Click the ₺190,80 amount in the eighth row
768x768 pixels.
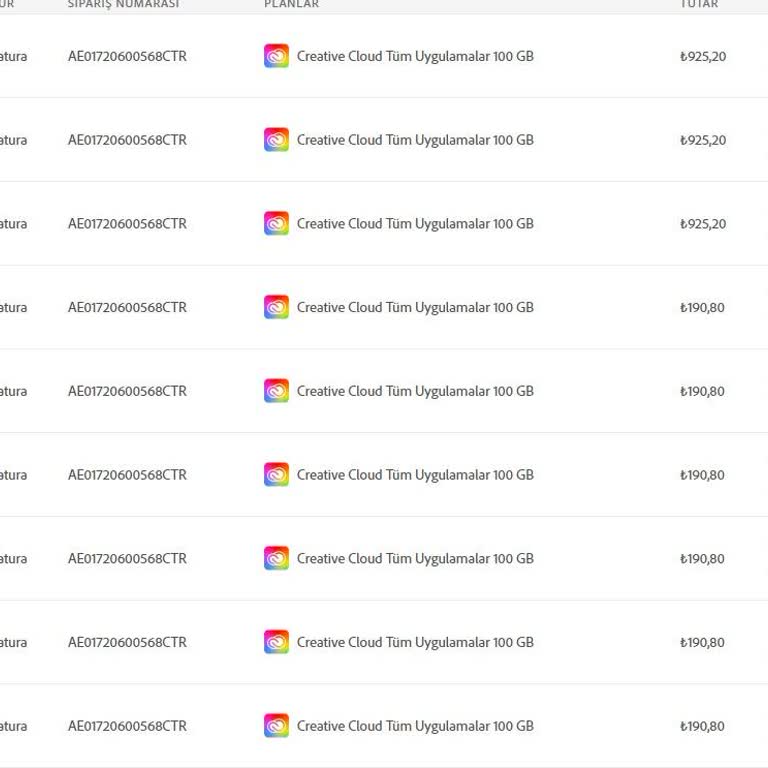tap(702, 643)
